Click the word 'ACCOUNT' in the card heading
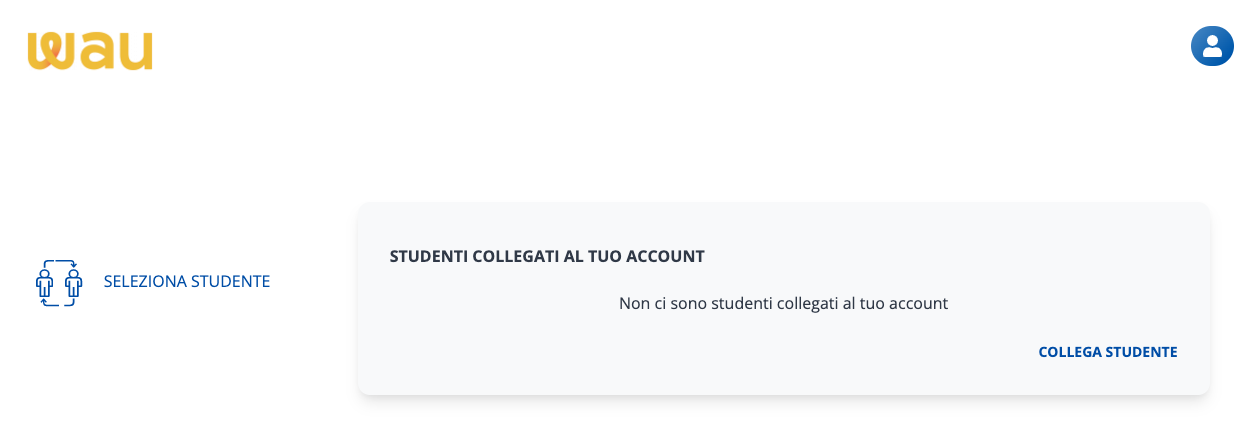Image resolution: width=1254 pixels, height=440 pixels. pyautogui.click(x=665, y=257)
